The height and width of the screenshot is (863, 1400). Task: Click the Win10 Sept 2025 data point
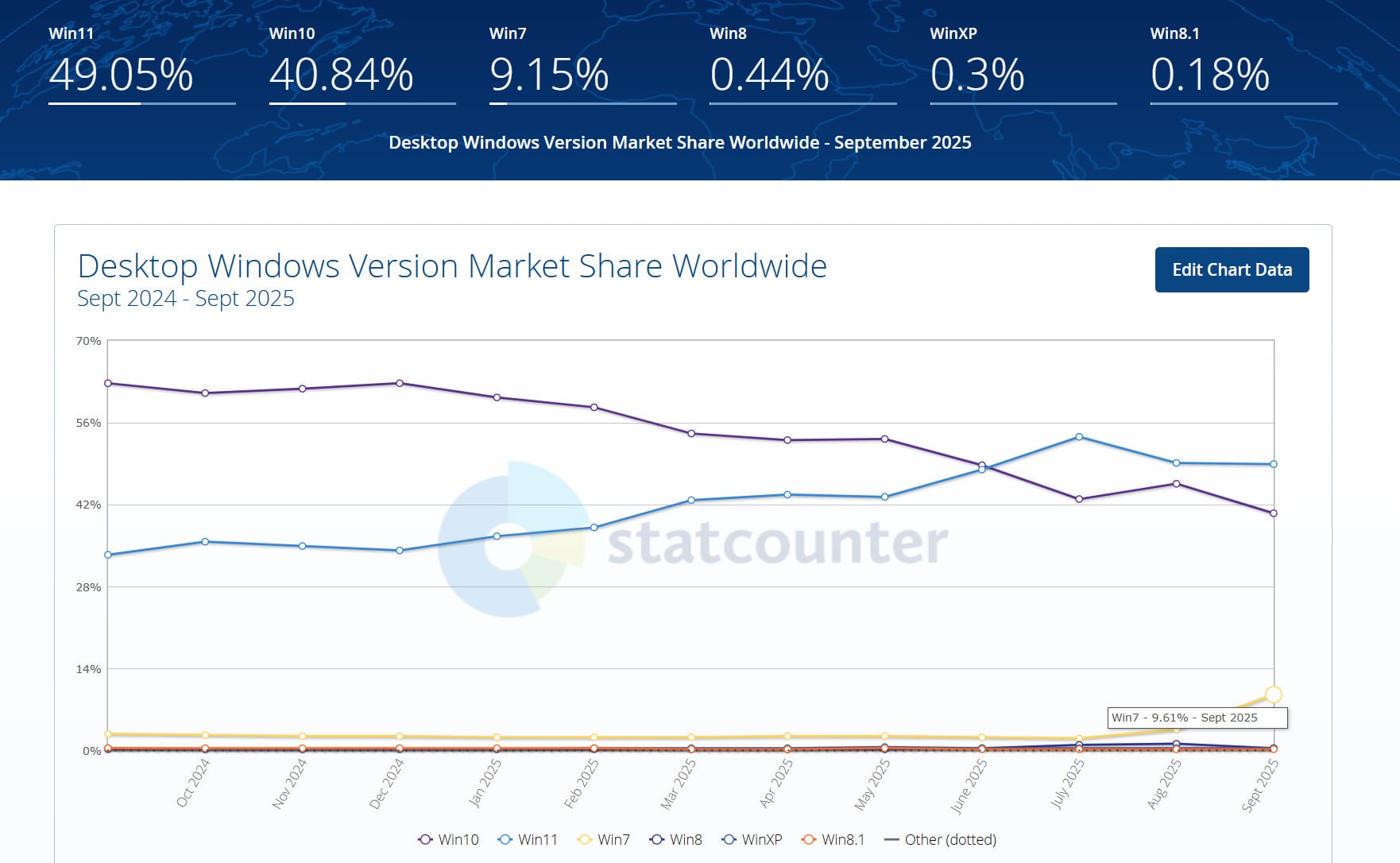[x=1274, y=513]
